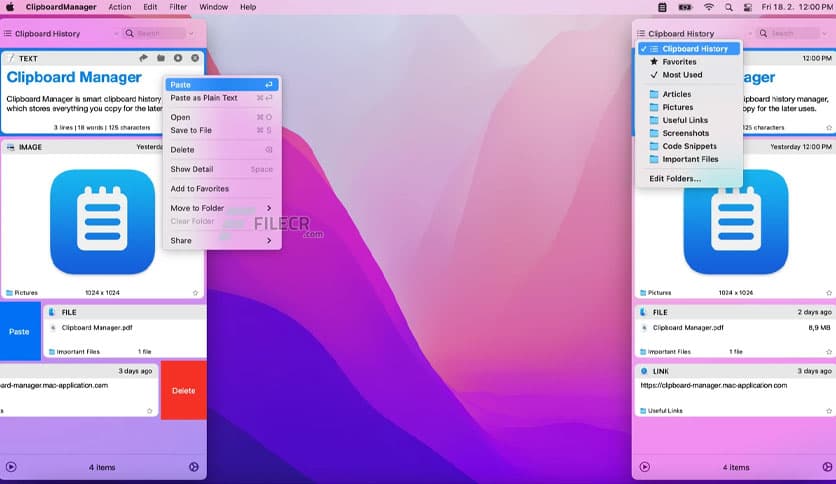Screen dimensions: 836x484
Task: Click the pencil icon next to the TEXT label
Action: 11,59
